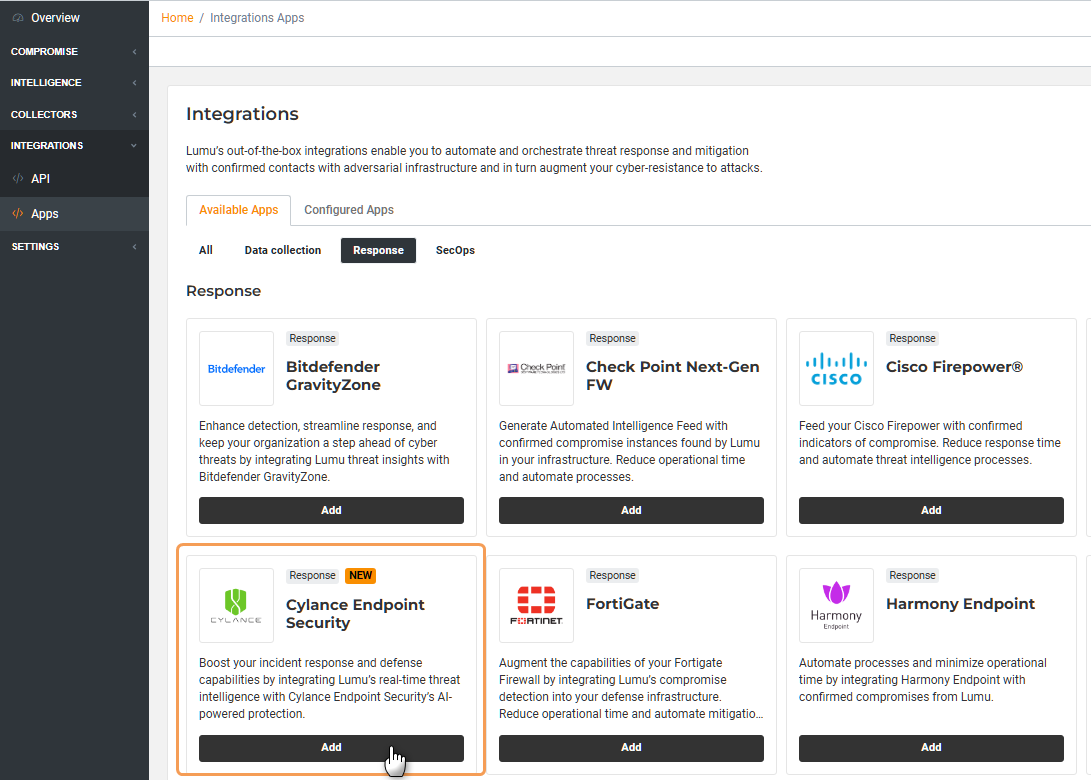Screen dimensions: 1091x780
Task: Click the code icon beside API
Action: click(x=18, y=179)
